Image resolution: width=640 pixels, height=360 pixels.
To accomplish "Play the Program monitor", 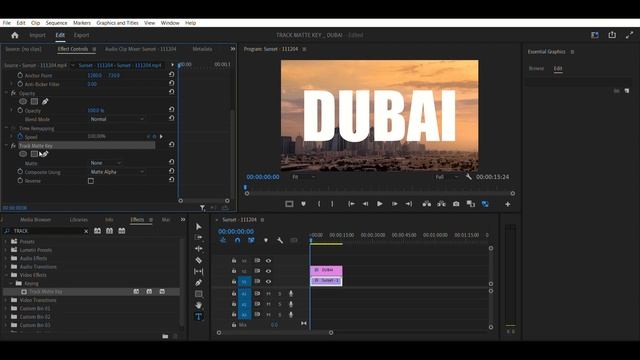I will pos(380,204).
